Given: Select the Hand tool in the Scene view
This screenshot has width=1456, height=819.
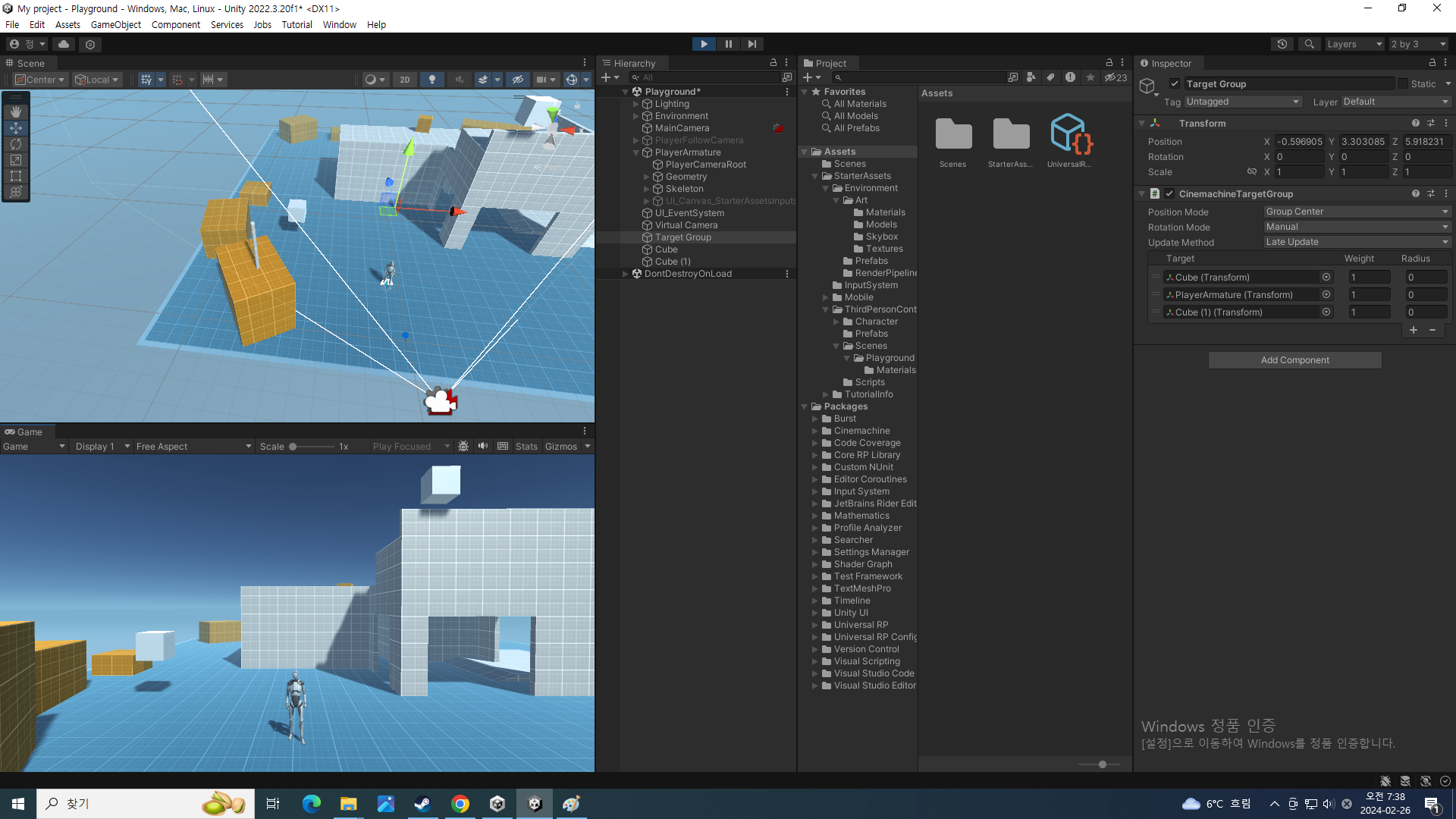Looking at the screenshot, I should [x=16, y=111].
